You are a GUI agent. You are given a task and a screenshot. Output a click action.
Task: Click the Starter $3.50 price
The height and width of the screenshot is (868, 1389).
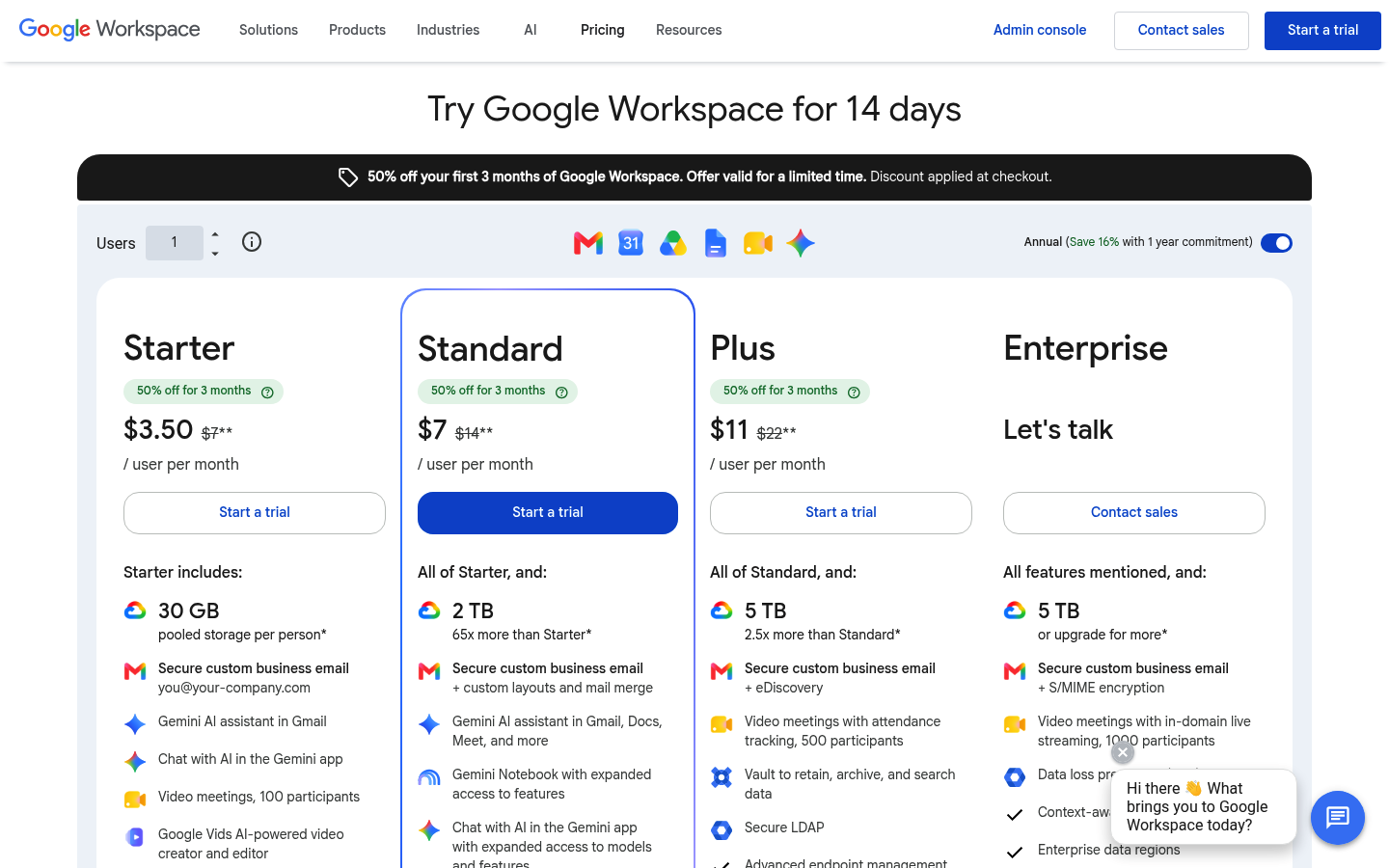158,429
